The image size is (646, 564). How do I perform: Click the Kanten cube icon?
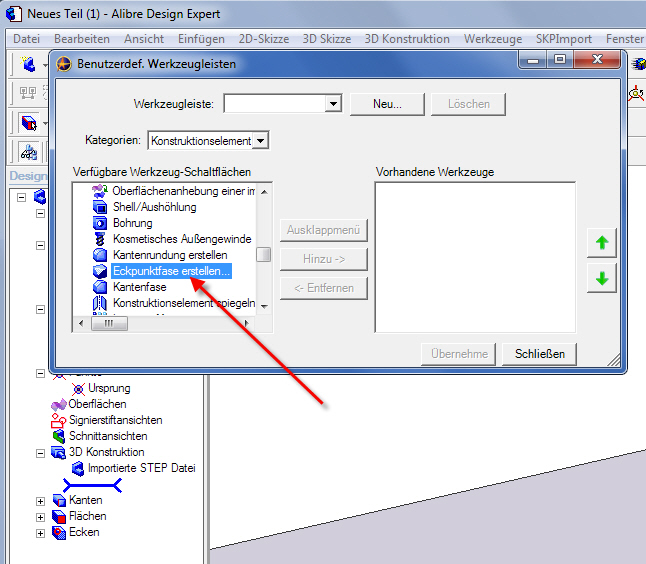(59, 501)
